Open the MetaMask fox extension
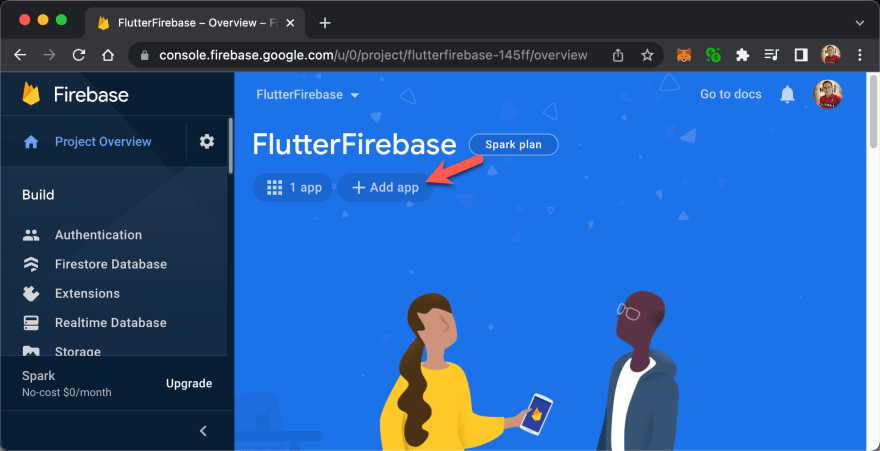 [684, 55]
